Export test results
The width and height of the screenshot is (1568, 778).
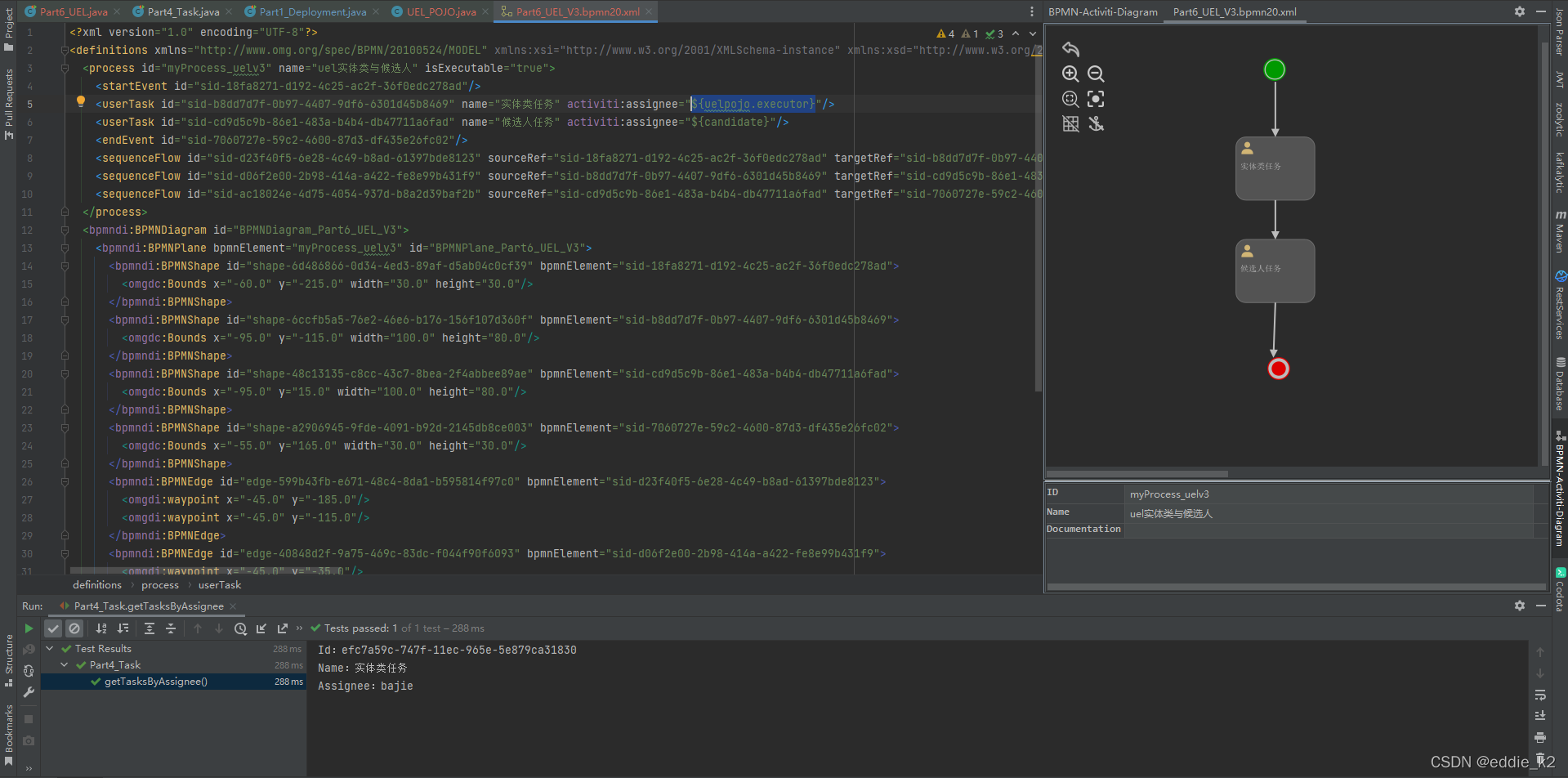click(283, 628)
